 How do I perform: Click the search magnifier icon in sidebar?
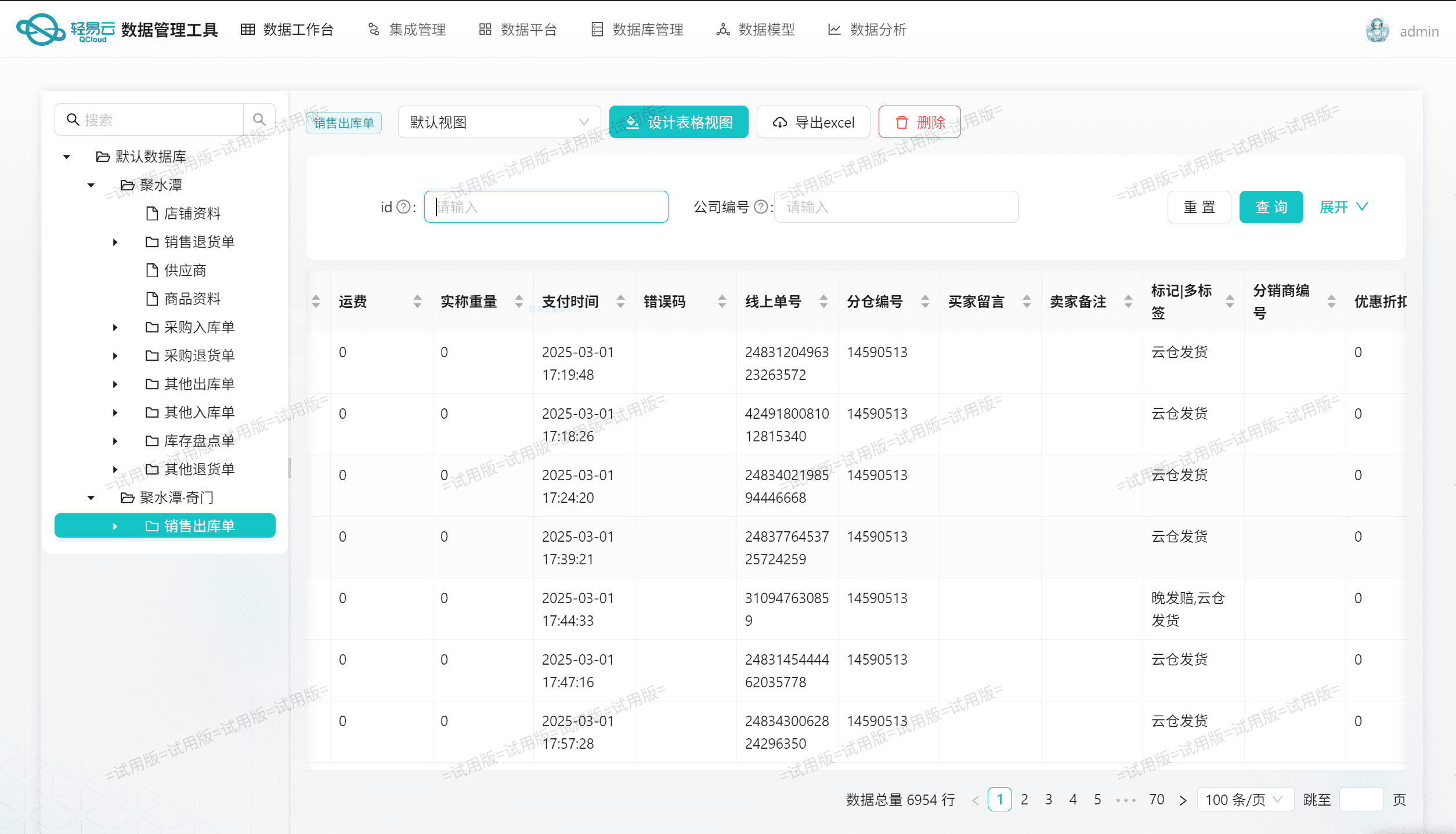259,119
